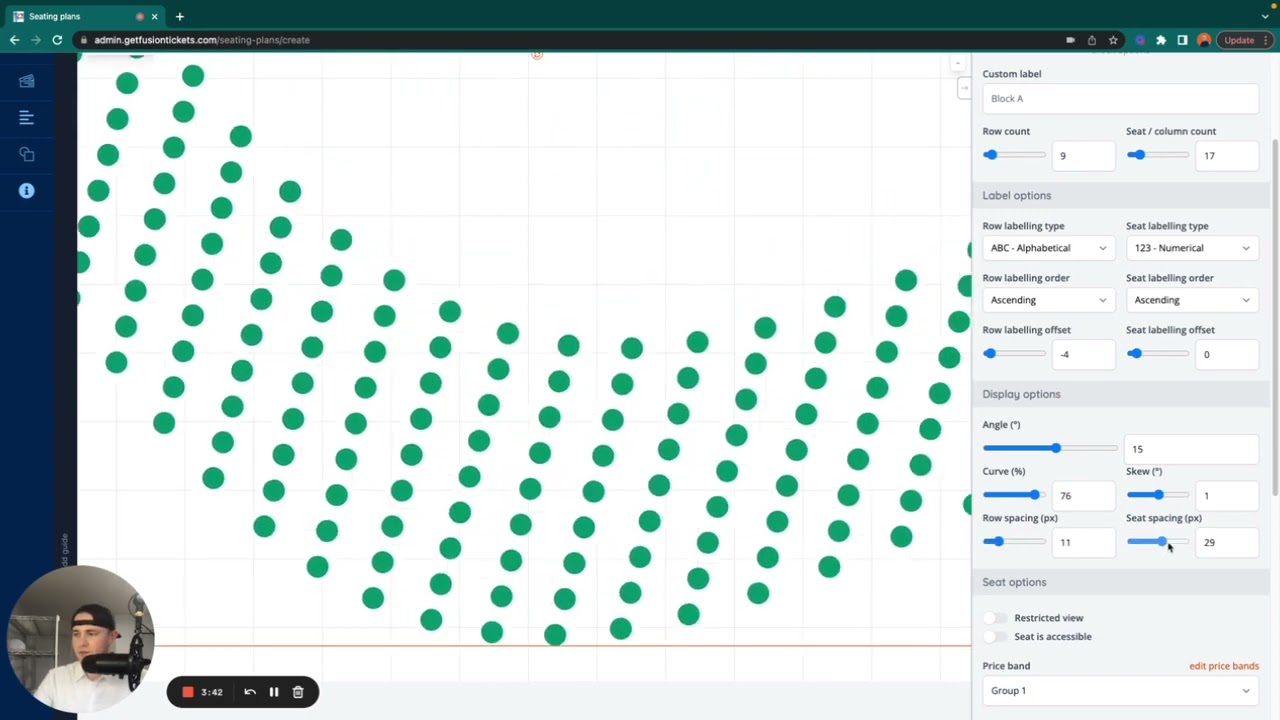The image size is (1280, 720).
Task: Adjust the Seat / column count slider
Action: (1158, 155)
